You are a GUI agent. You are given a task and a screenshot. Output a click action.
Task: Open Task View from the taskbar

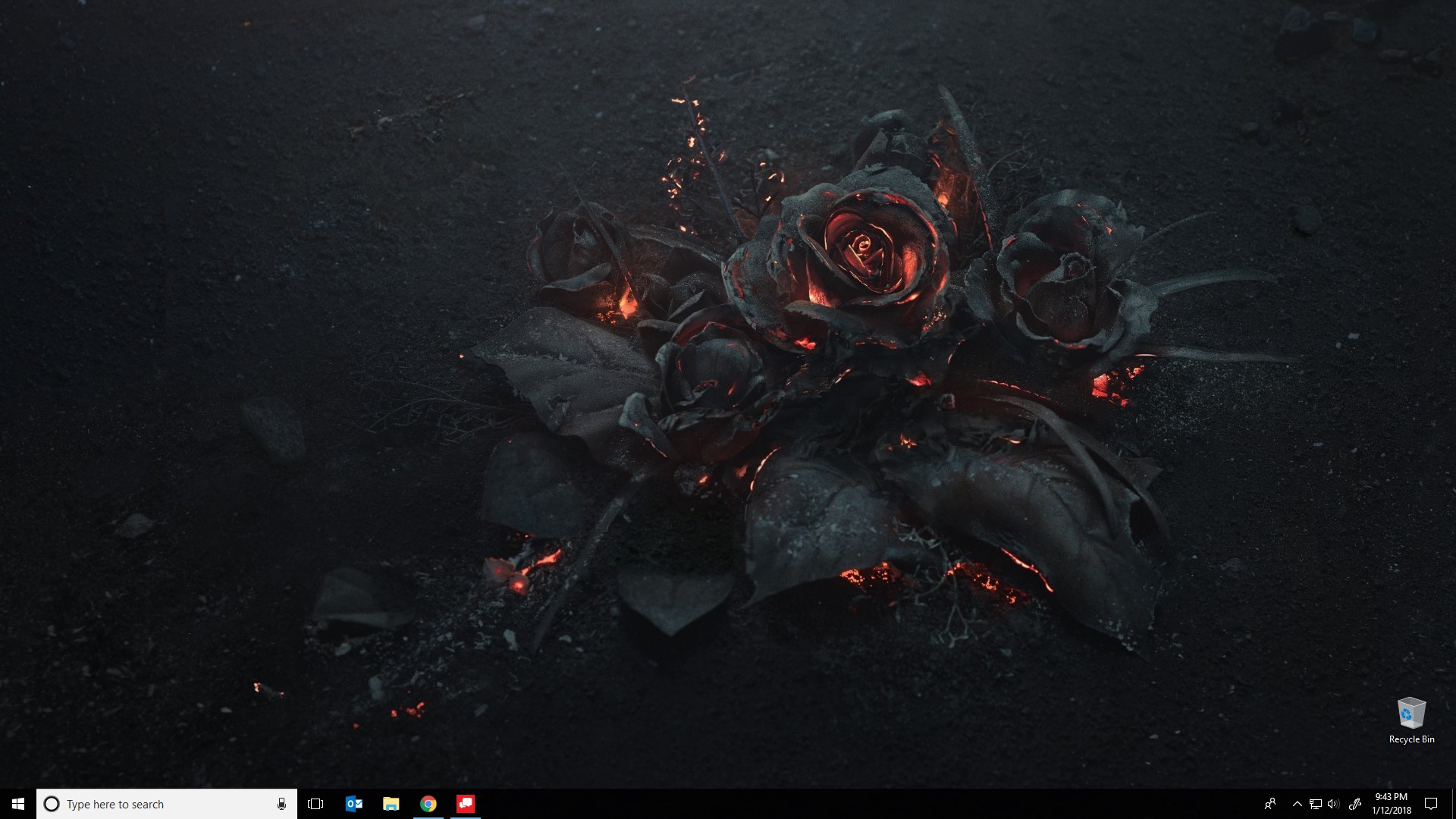click(x=315, y=804)
